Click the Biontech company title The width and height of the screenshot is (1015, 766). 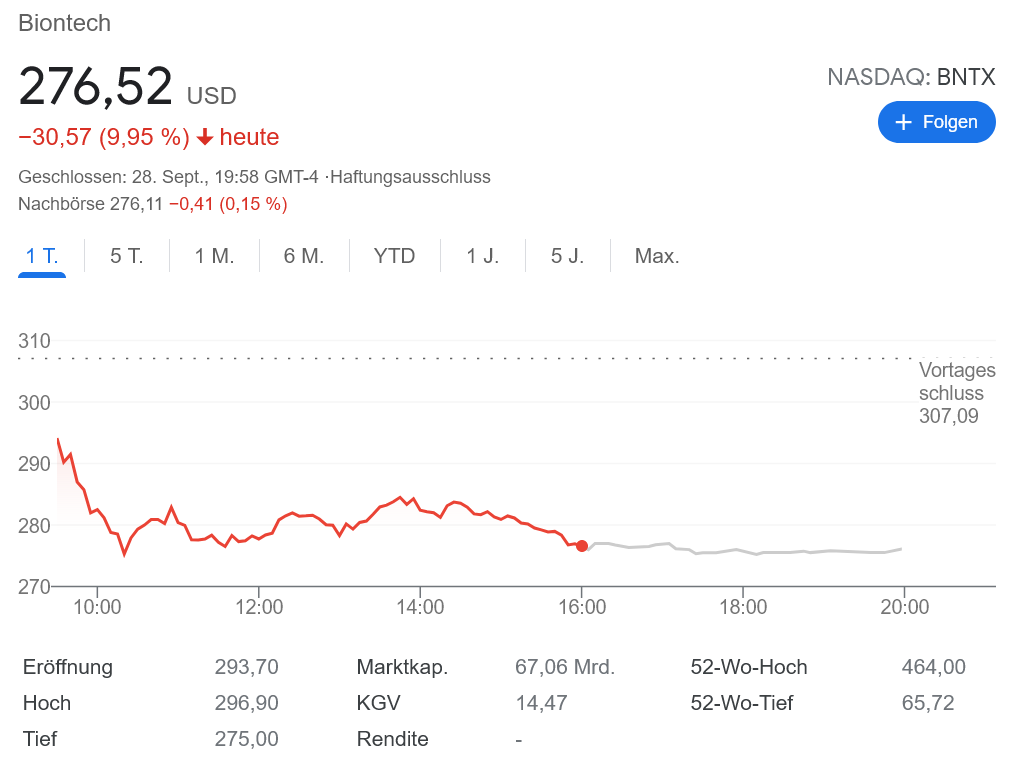tap(65, 23)
